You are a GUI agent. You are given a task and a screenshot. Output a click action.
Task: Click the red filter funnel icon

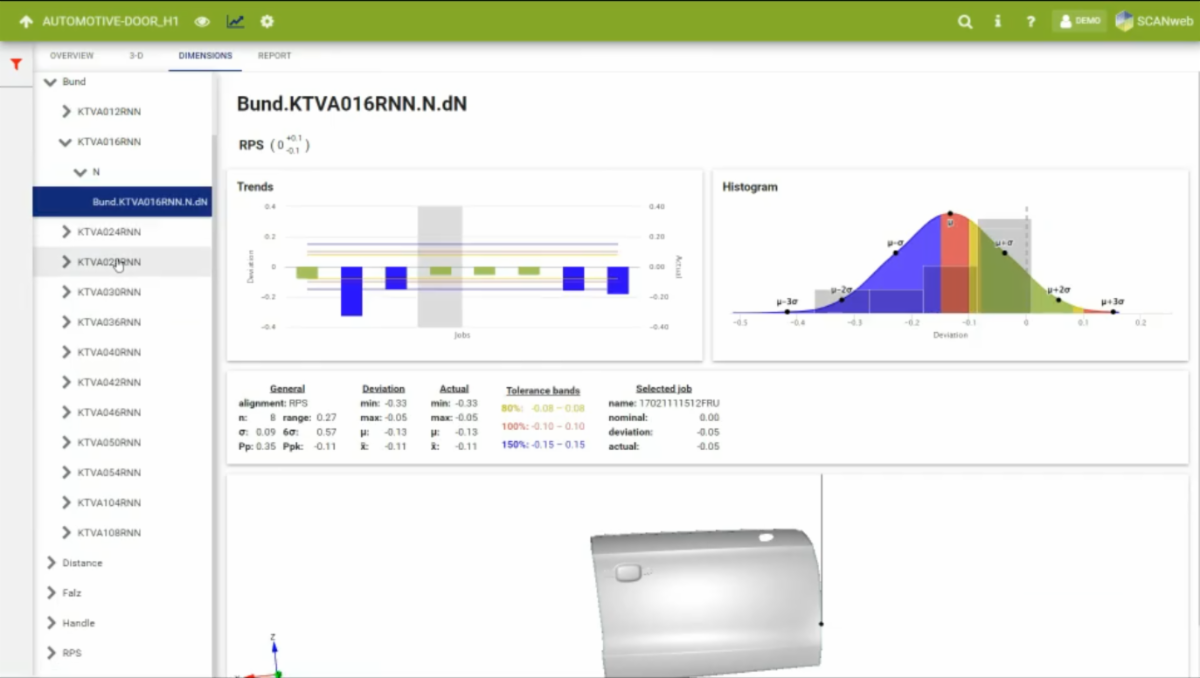click(16, 64)
